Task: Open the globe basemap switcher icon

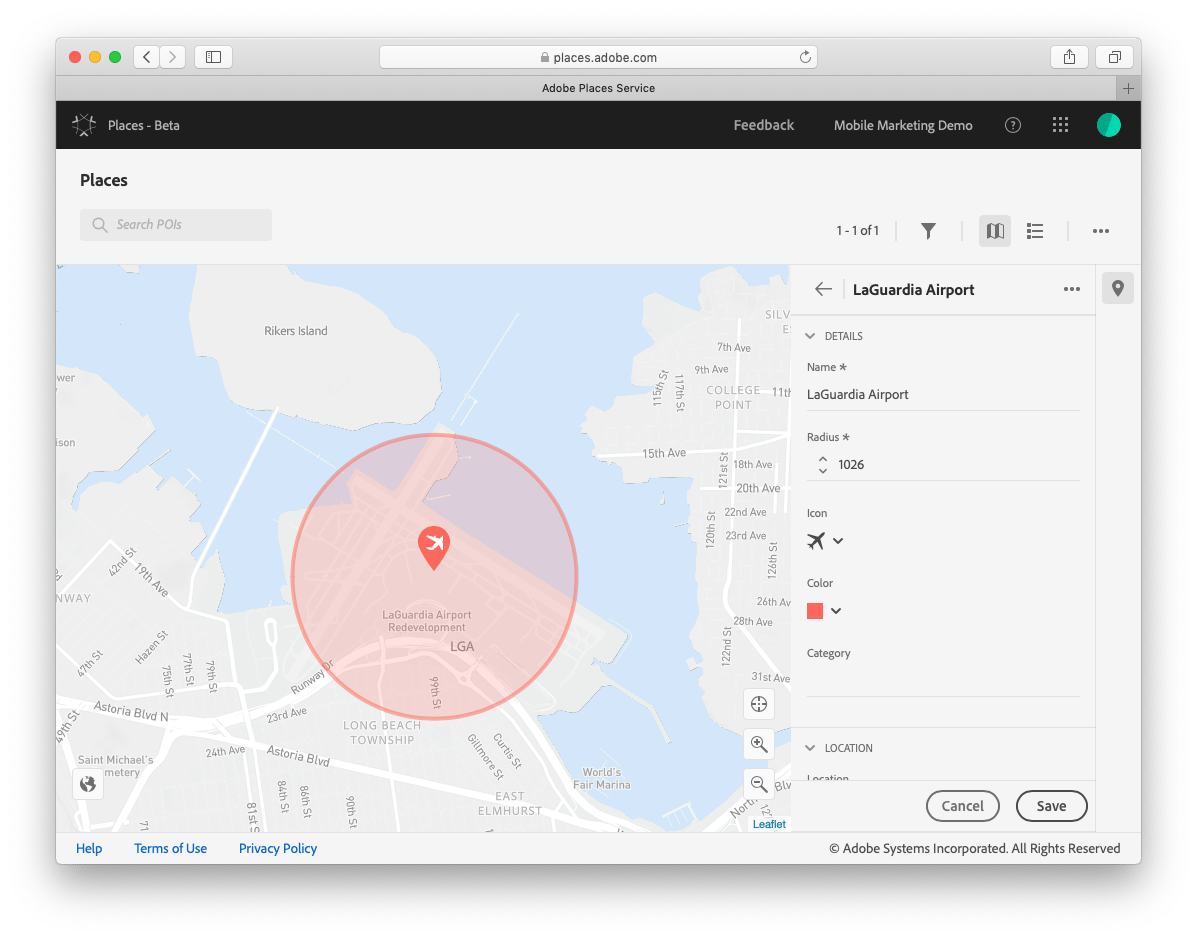Action: 88,784
